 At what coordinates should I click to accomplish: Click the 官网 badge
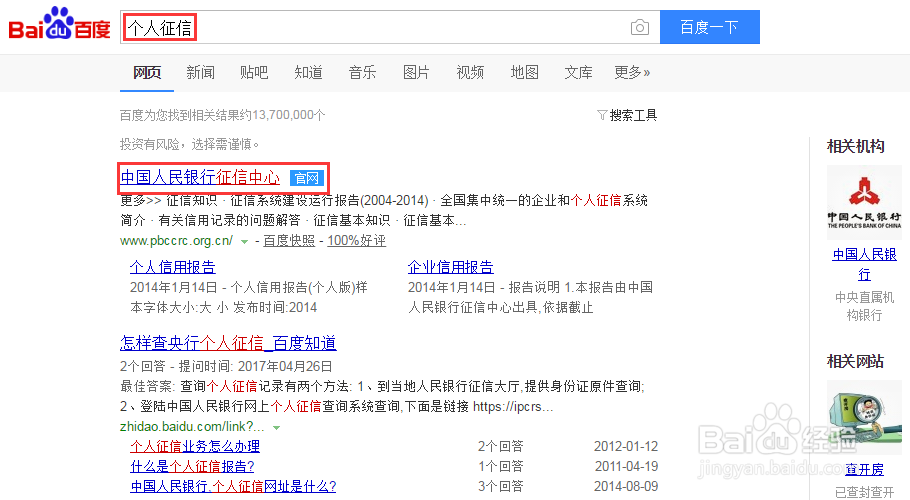306,178
